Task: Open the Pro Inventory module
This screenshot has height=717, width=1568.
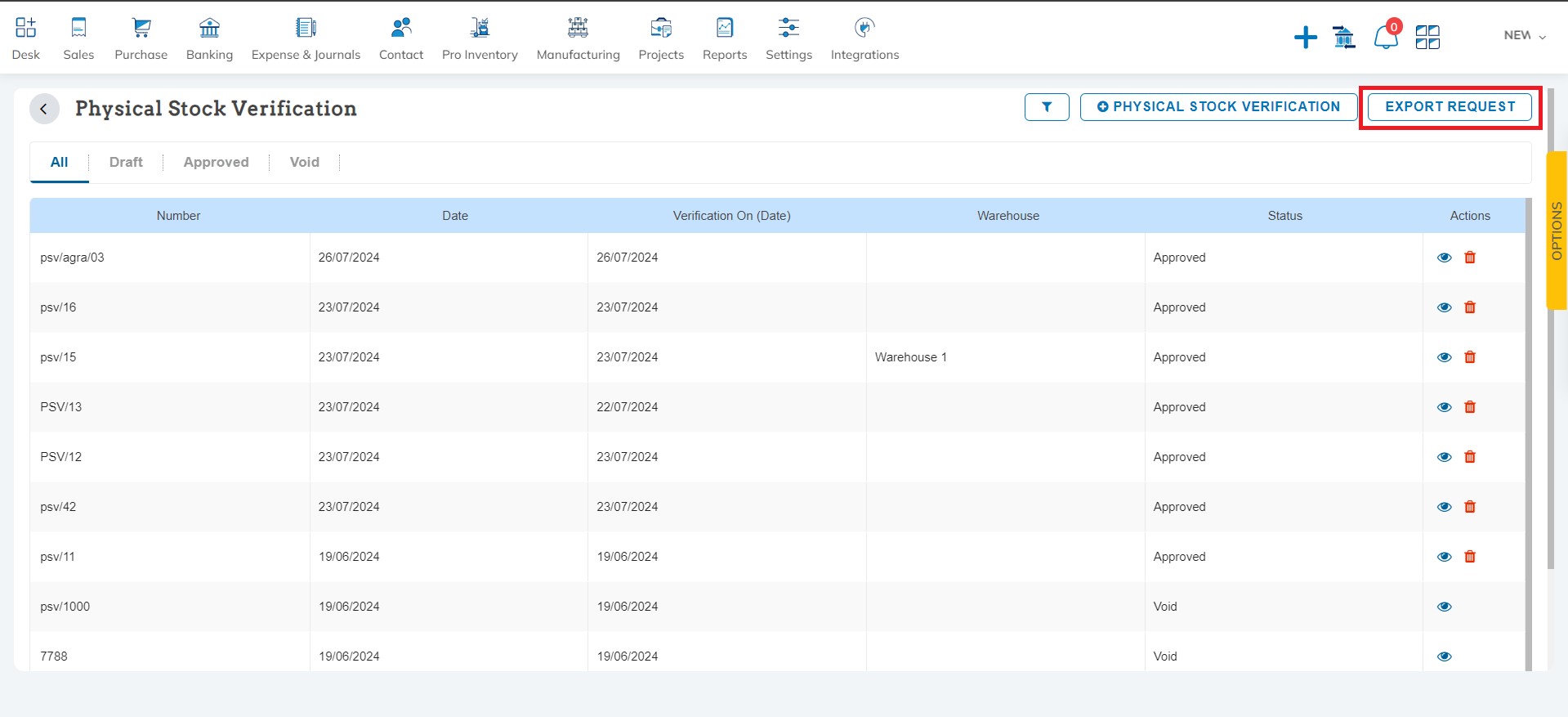Action: (480, 38)
